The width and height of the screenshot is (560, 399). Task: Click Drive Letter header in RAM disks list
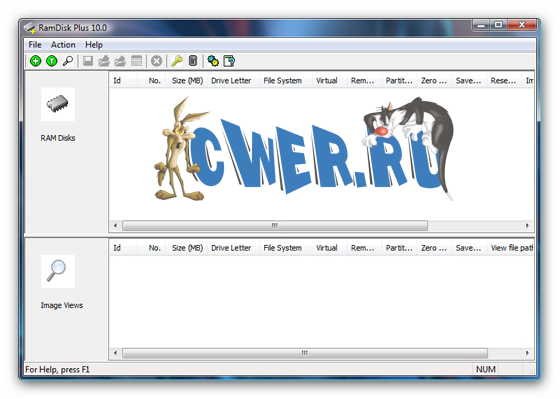233,81
